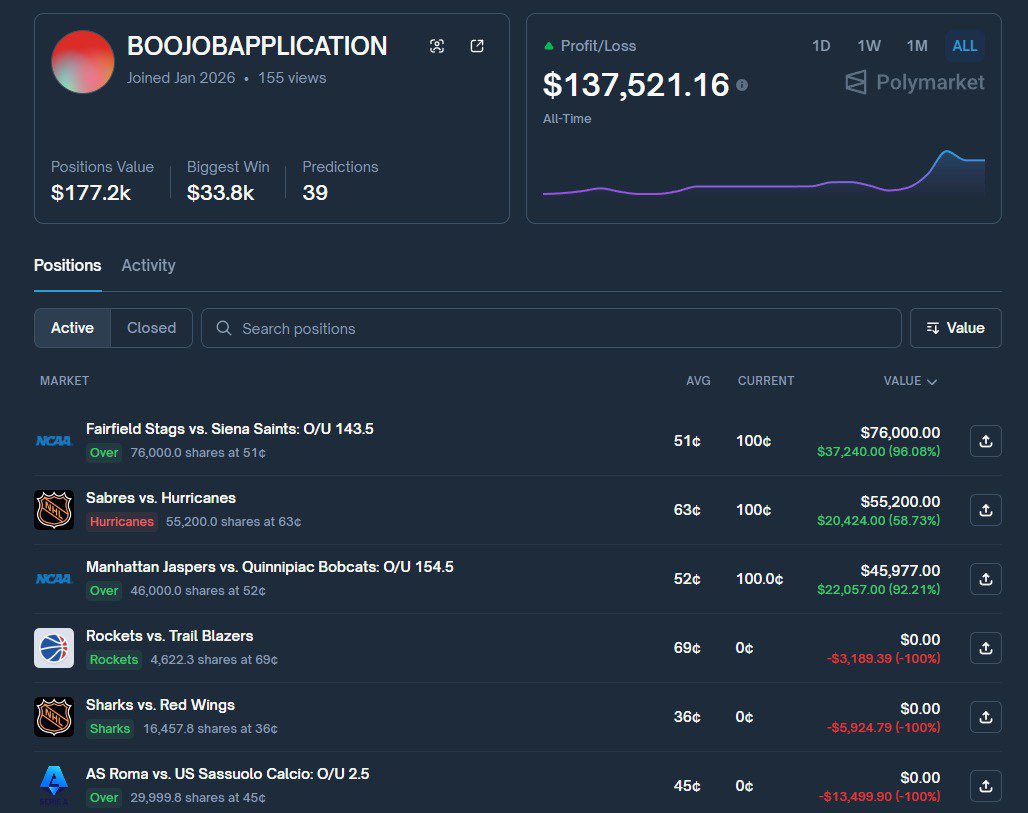Switch to the Positions tab
Image resolution: width=1028 pixels, height=813 pixels.
68,266
